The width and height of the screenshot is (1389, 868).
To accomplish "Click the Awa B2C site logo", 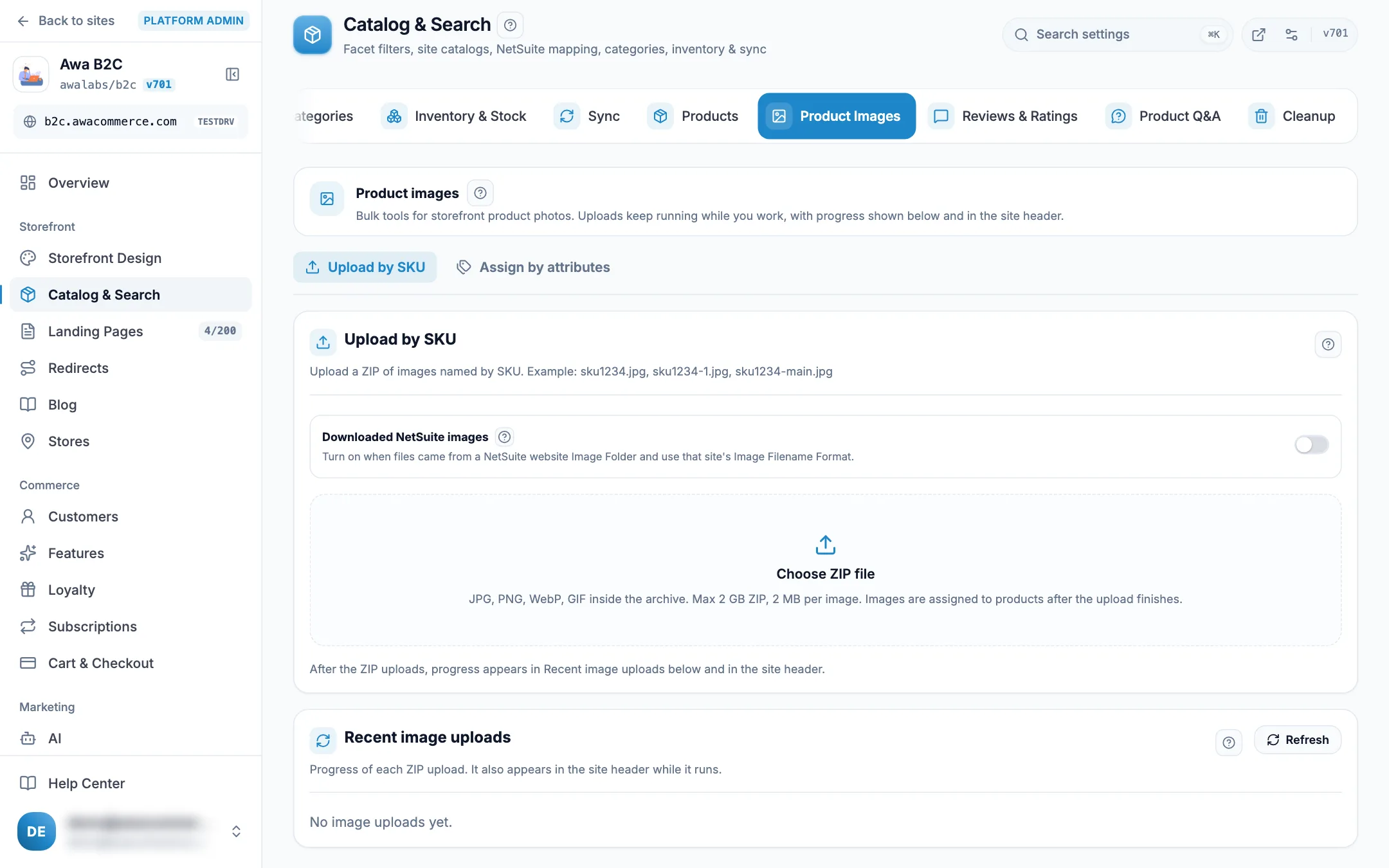I will 31,75.
